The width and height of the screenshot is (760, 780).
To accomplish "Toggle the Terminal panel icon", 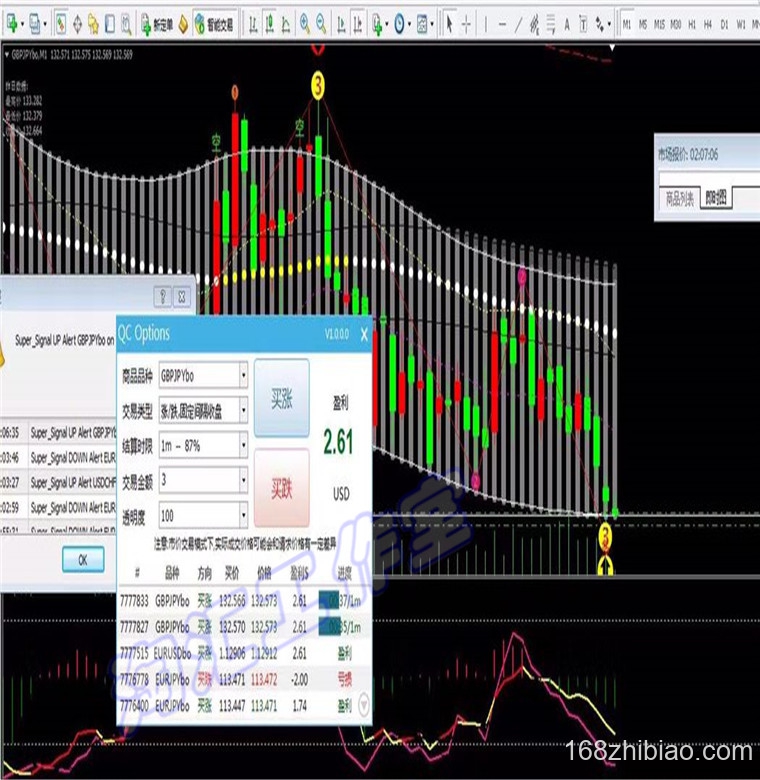I will click(x=109, y=23).
